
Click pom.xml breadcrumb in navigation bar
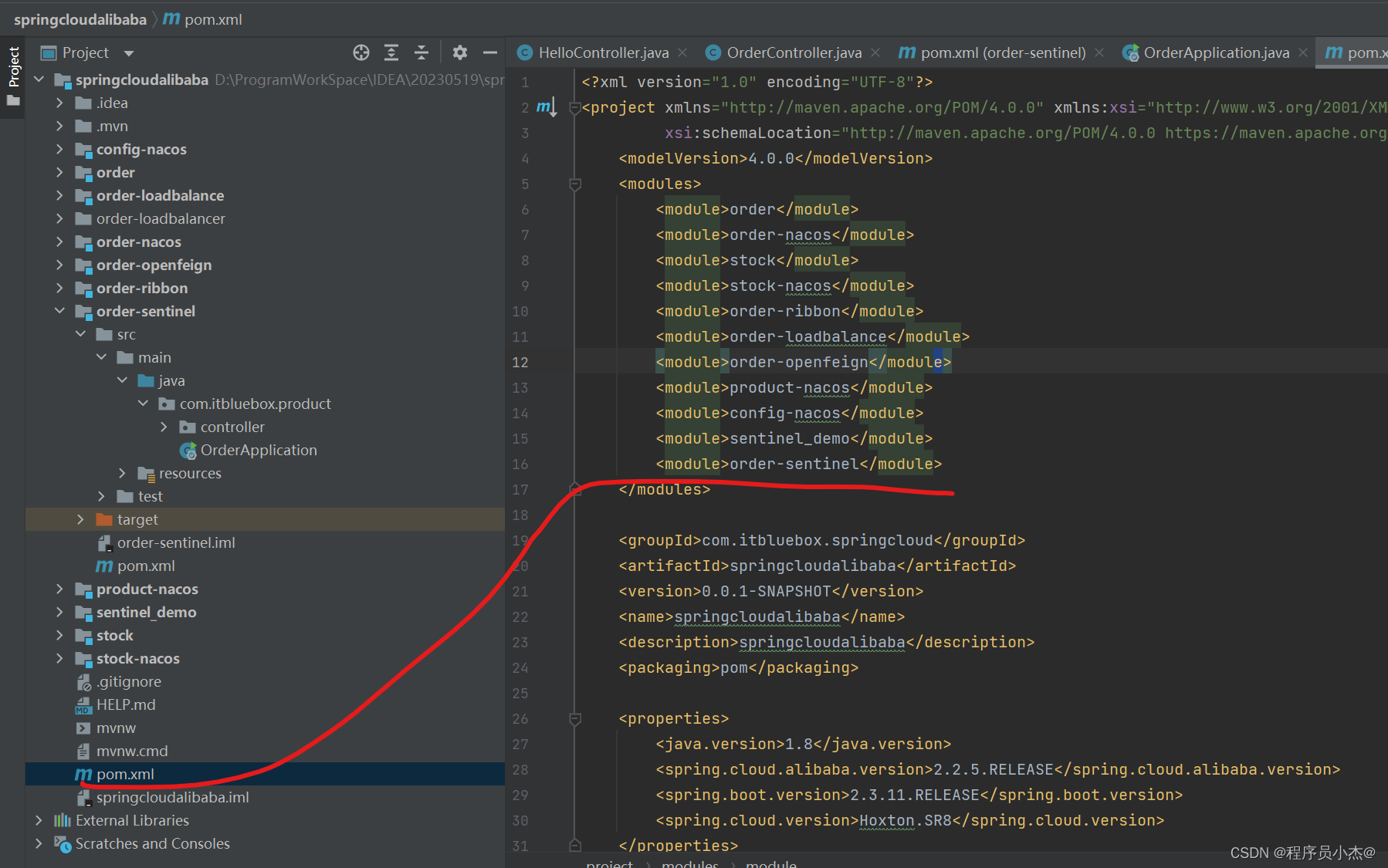[203, 19]
